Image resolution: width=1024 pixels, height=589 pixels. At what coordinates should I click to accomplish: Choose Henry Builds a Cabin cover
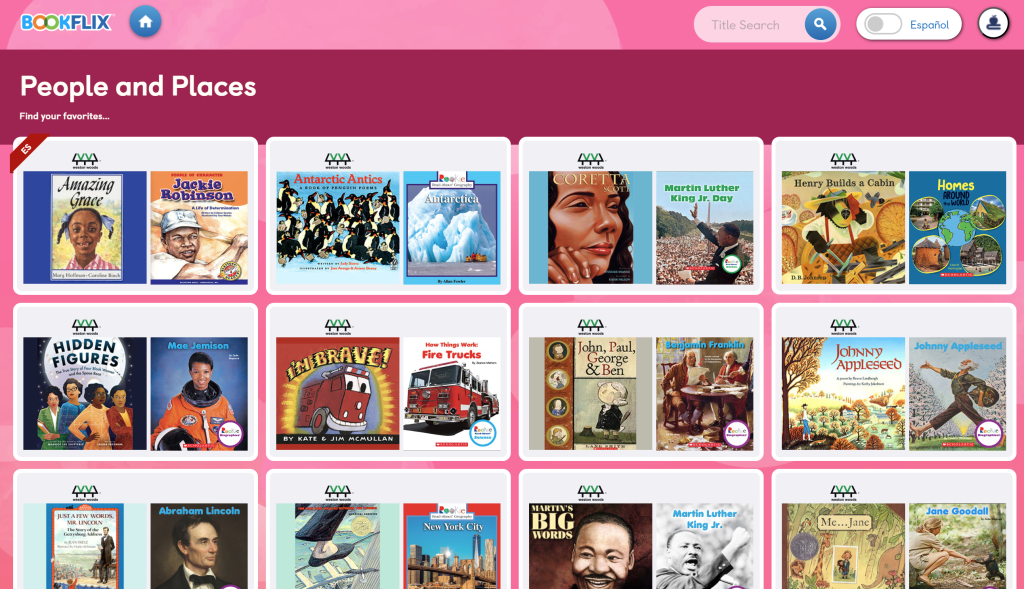click(x=843, y=227)
